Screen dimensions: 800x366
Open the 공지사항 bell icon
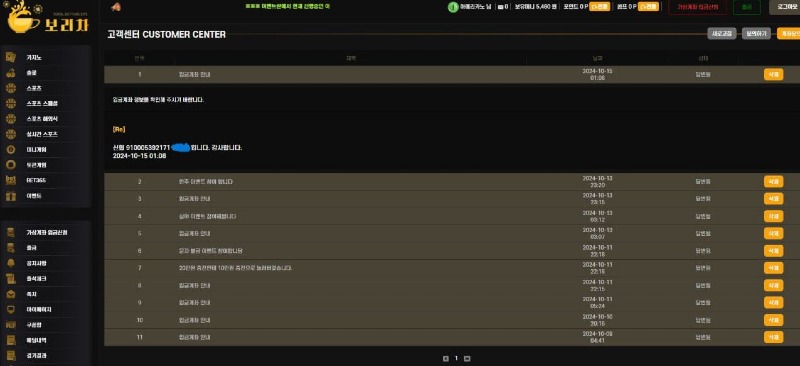tap(11, 263)
